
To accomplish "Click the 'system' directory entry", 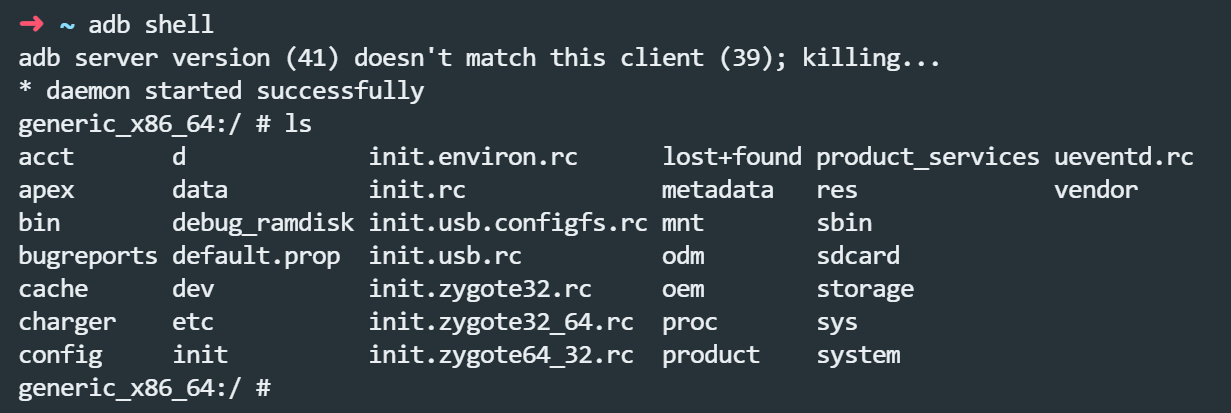I will click(858, 354).
